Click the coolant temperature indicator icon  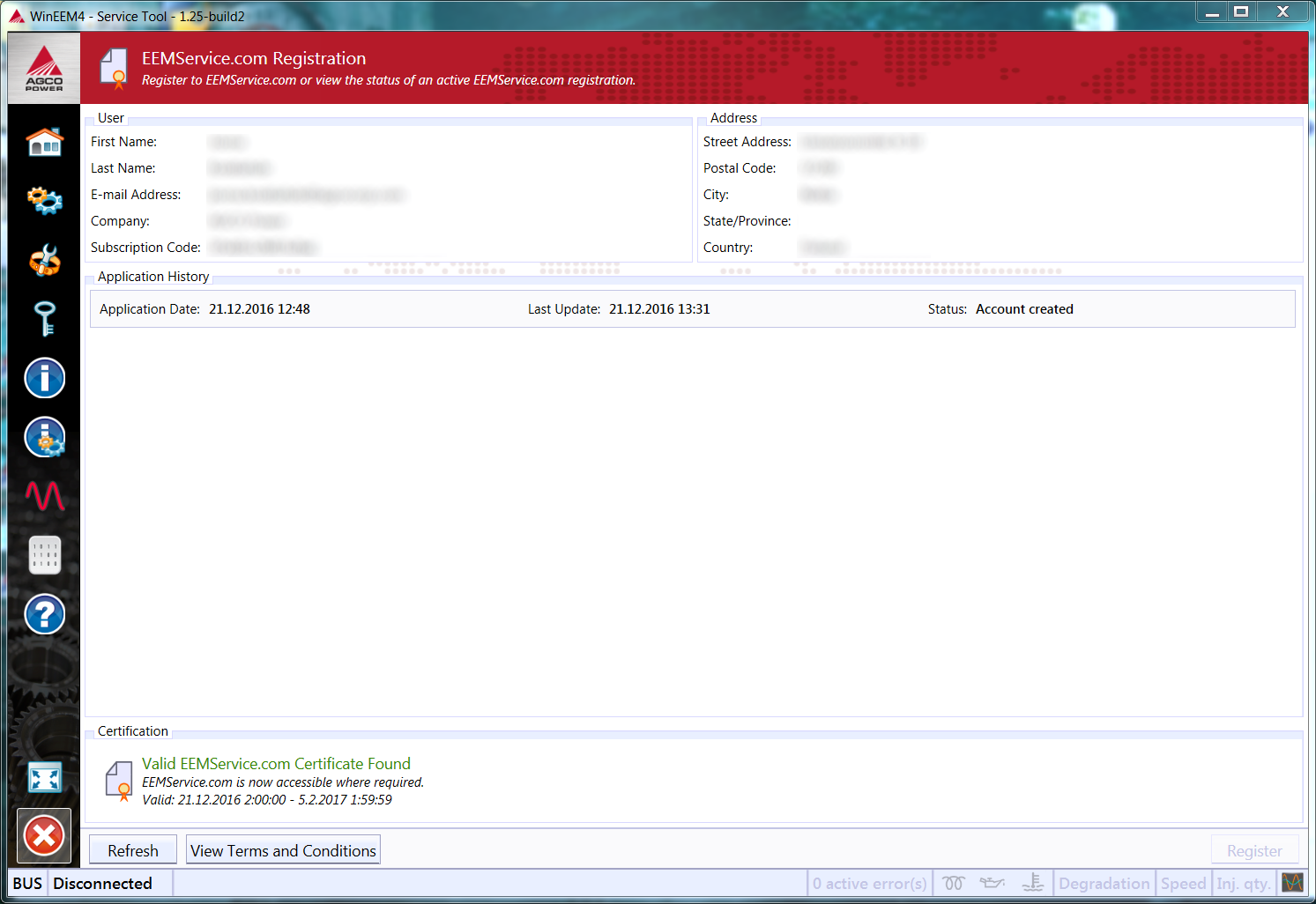coord(1032,883)
